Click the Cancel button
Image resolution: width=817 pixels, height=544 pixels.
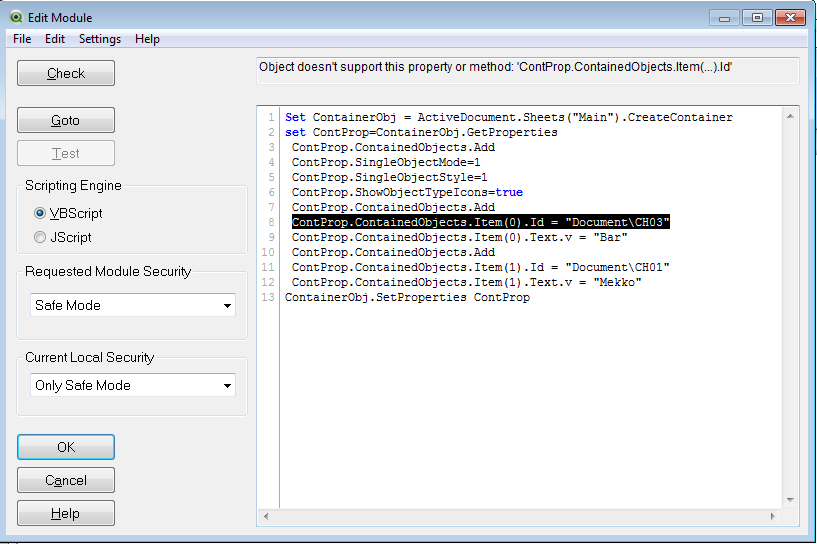coord(66,480)
